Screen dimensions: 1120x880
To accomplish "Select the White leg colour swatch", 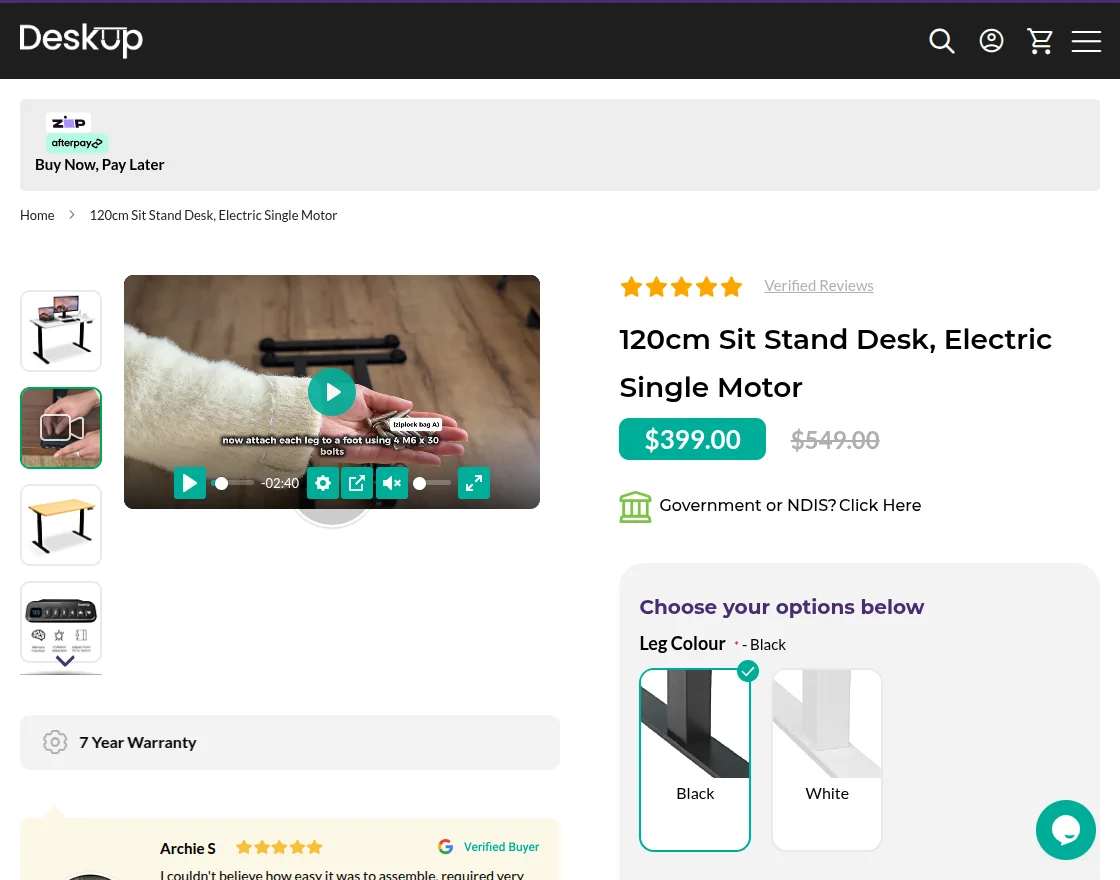I will (x=827, y=759).
